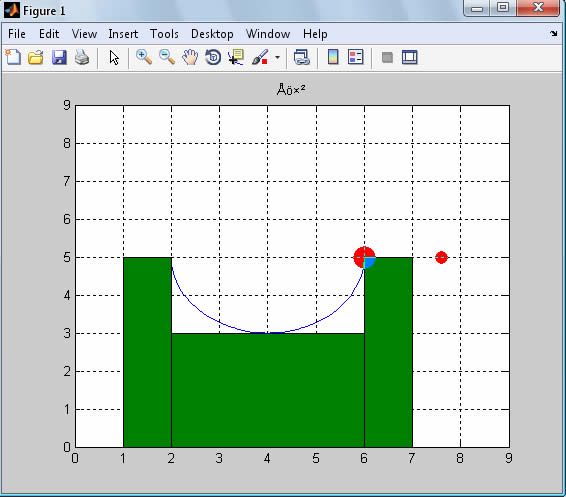Insert a legend using the toolbar icon
The height and width of the screenshot is (497, 566).
[356, 57]
